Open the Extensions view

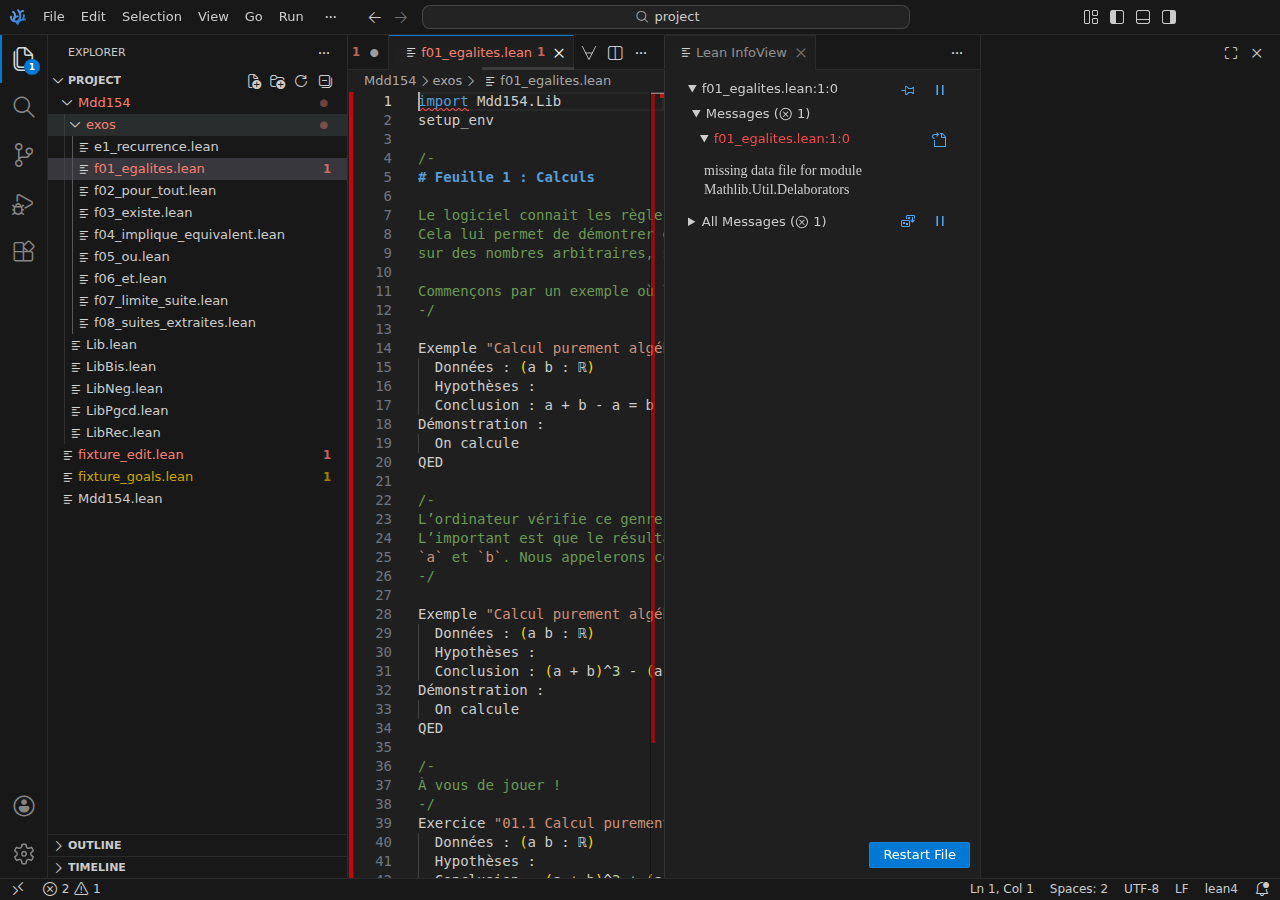pyautogui.click(x=24, y=252)
